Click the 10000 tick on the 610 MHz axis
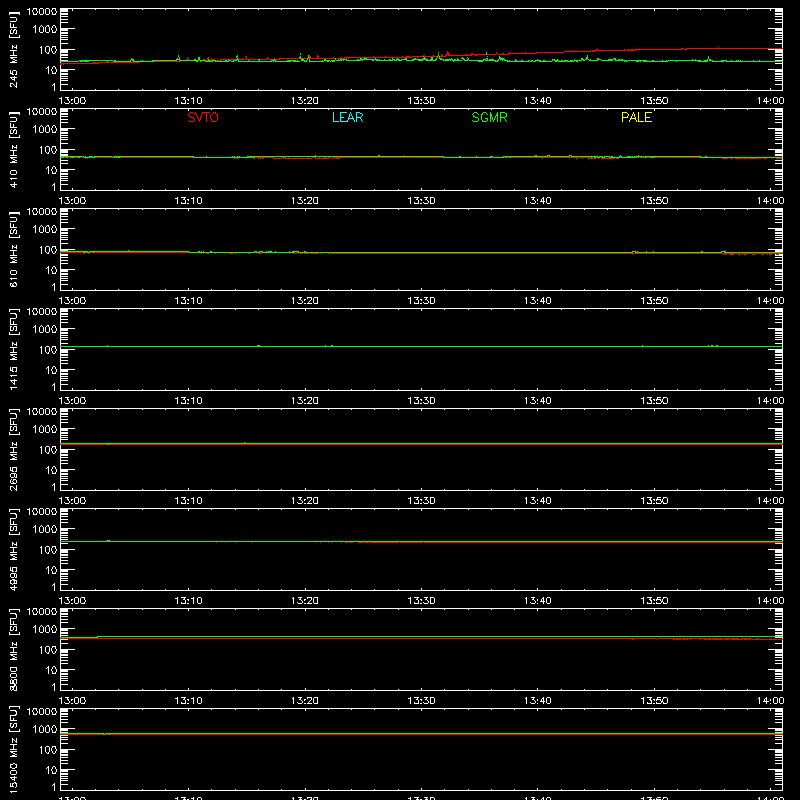 coord(42,212)
